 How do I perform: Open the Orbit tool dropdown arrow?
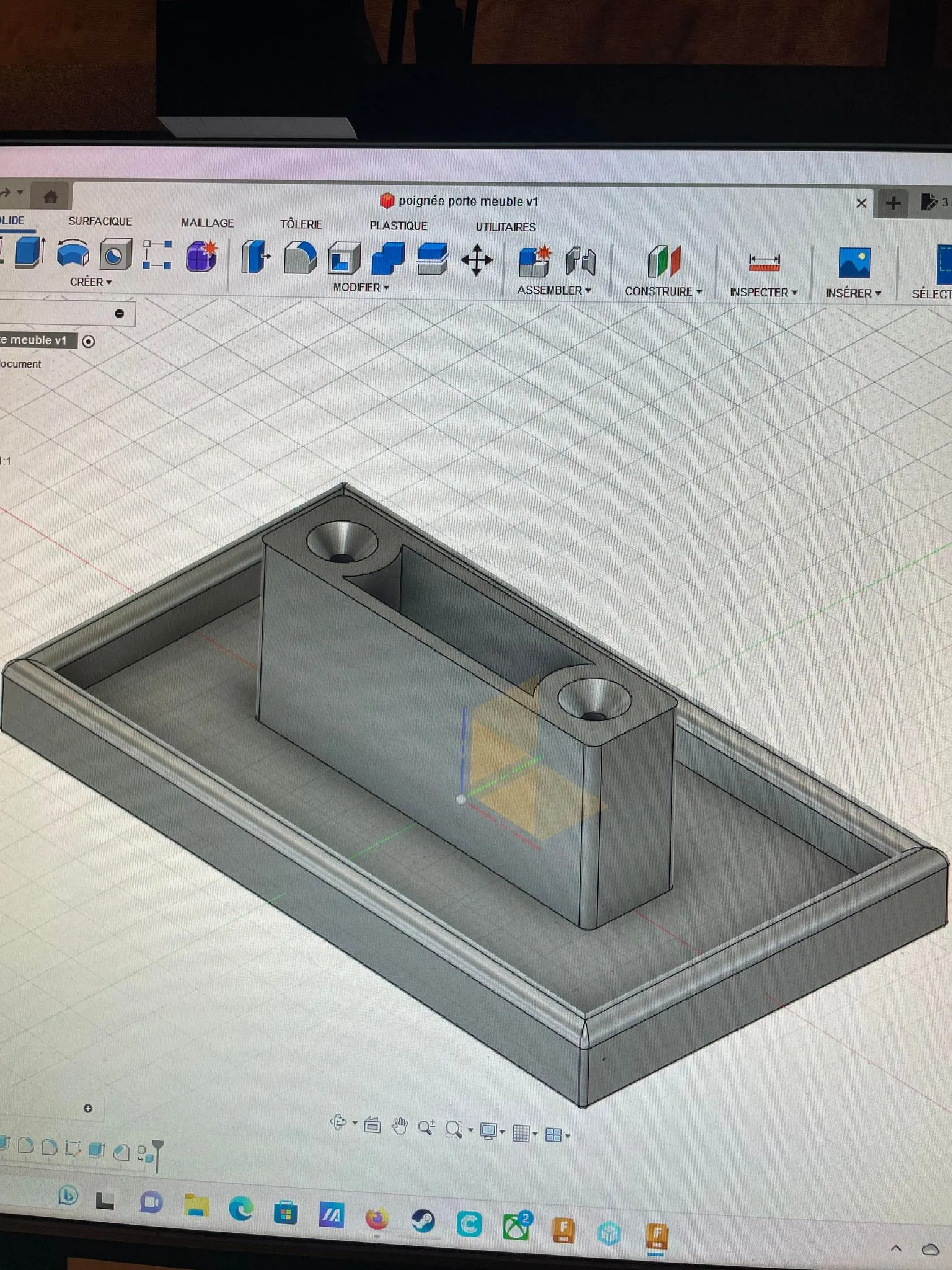click(x=355, y=1123)
